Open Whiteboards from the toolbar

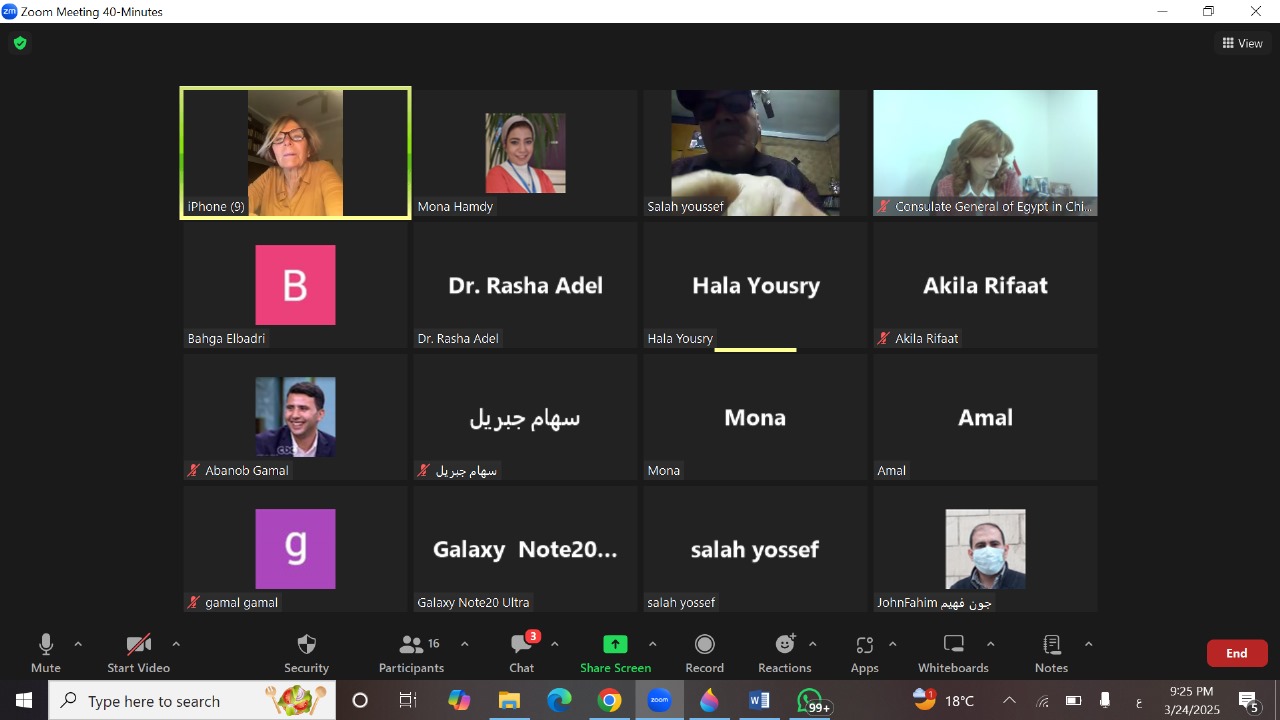pyautogui.click(x=953, y=645)
